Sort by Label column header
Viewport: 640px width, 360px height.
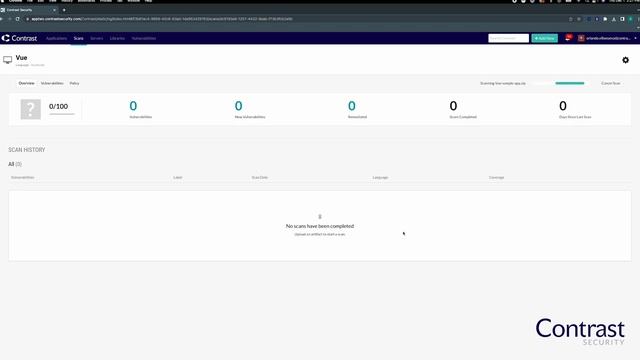[x=178, y=178]
